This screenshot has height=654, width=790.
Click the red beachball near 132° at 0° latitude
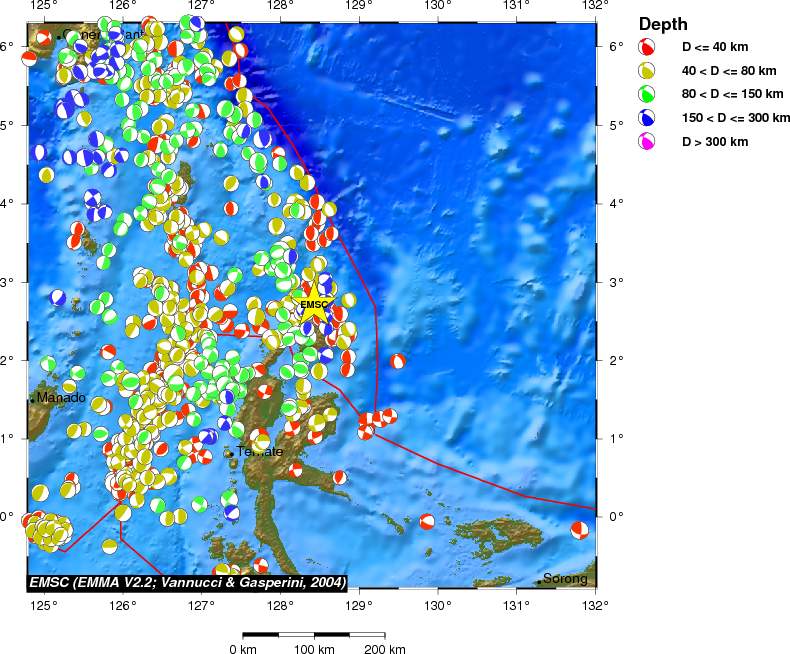tap(579, 530)
